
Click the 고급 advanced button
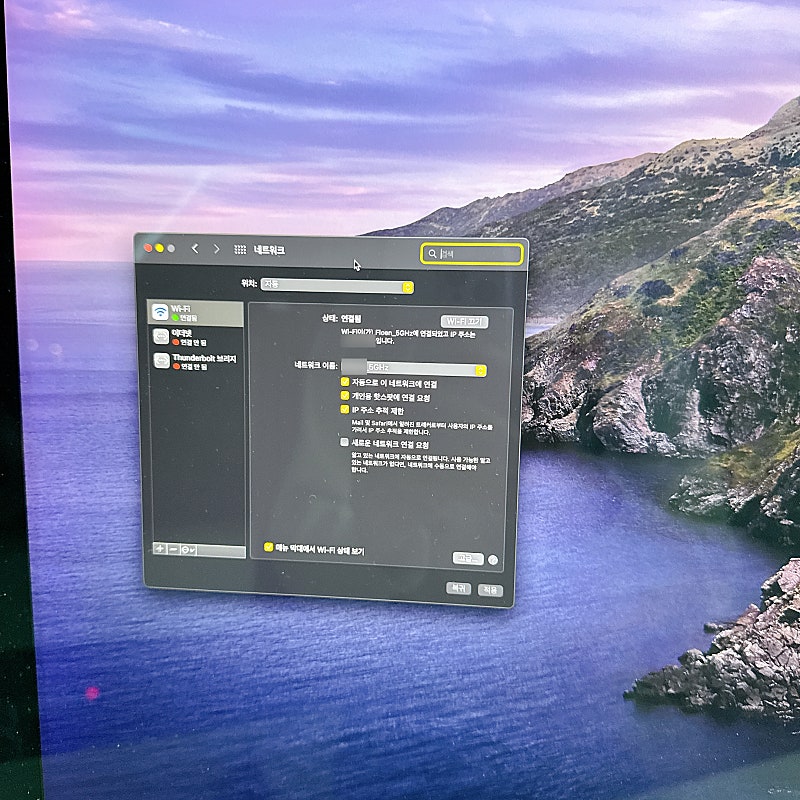tap(467, 559)
